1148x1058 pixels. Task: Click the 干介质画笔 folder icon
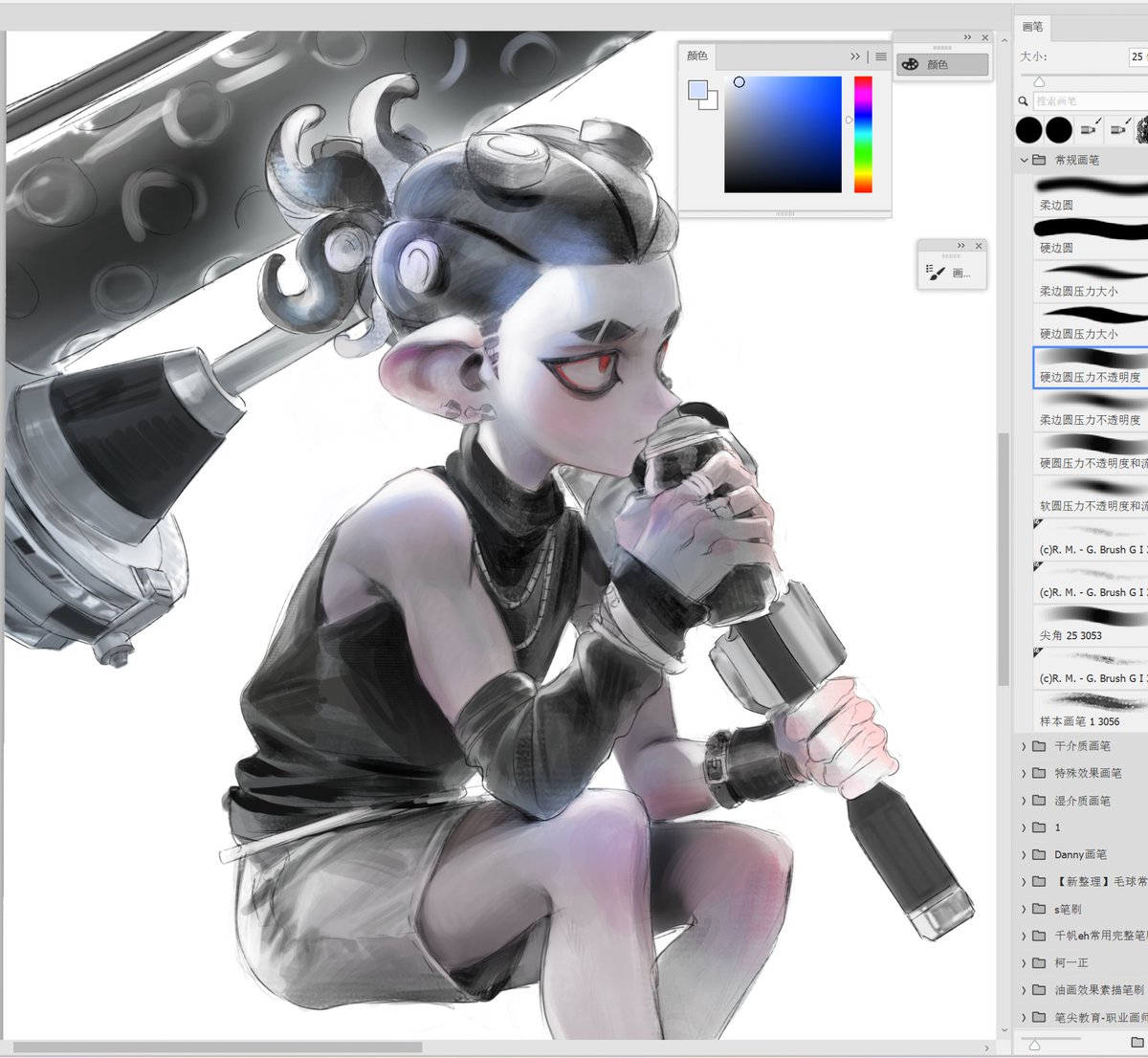(1039, 746)
